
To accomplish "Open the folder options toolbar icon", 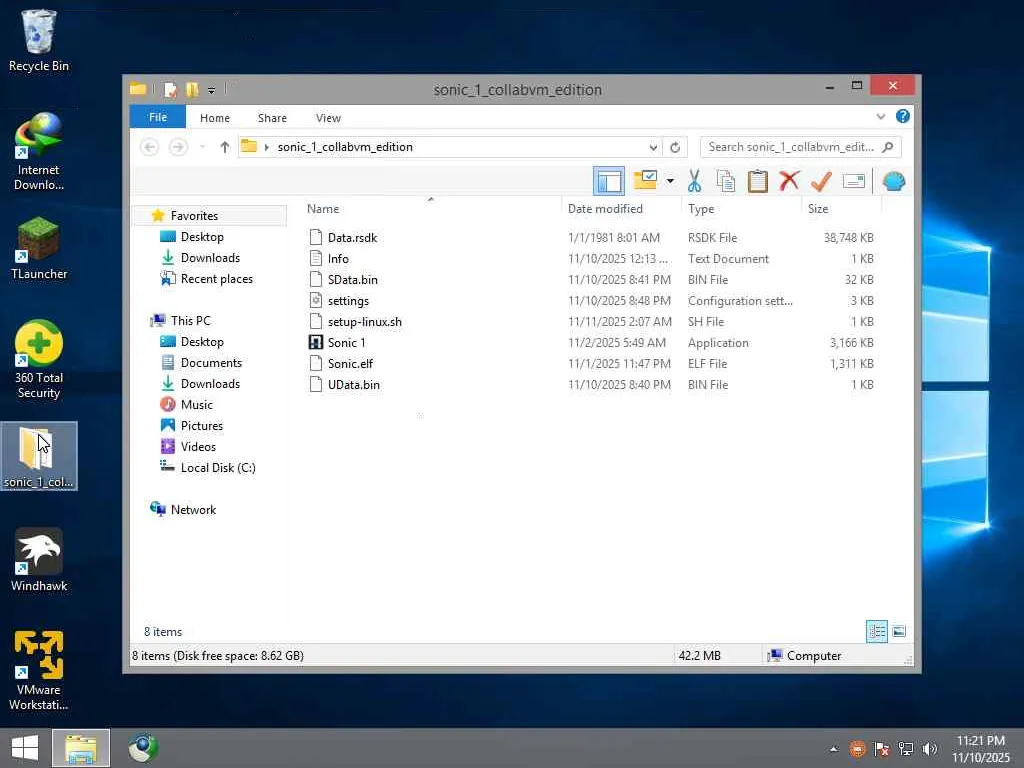I will (645, 181).
